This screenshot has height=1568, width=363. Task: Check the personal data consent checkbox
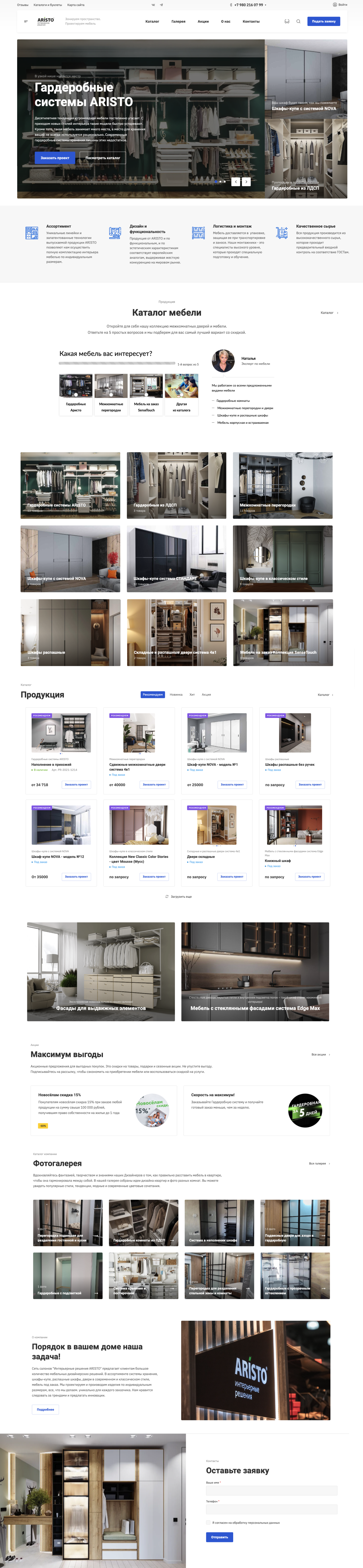[x=208, y=1522]
